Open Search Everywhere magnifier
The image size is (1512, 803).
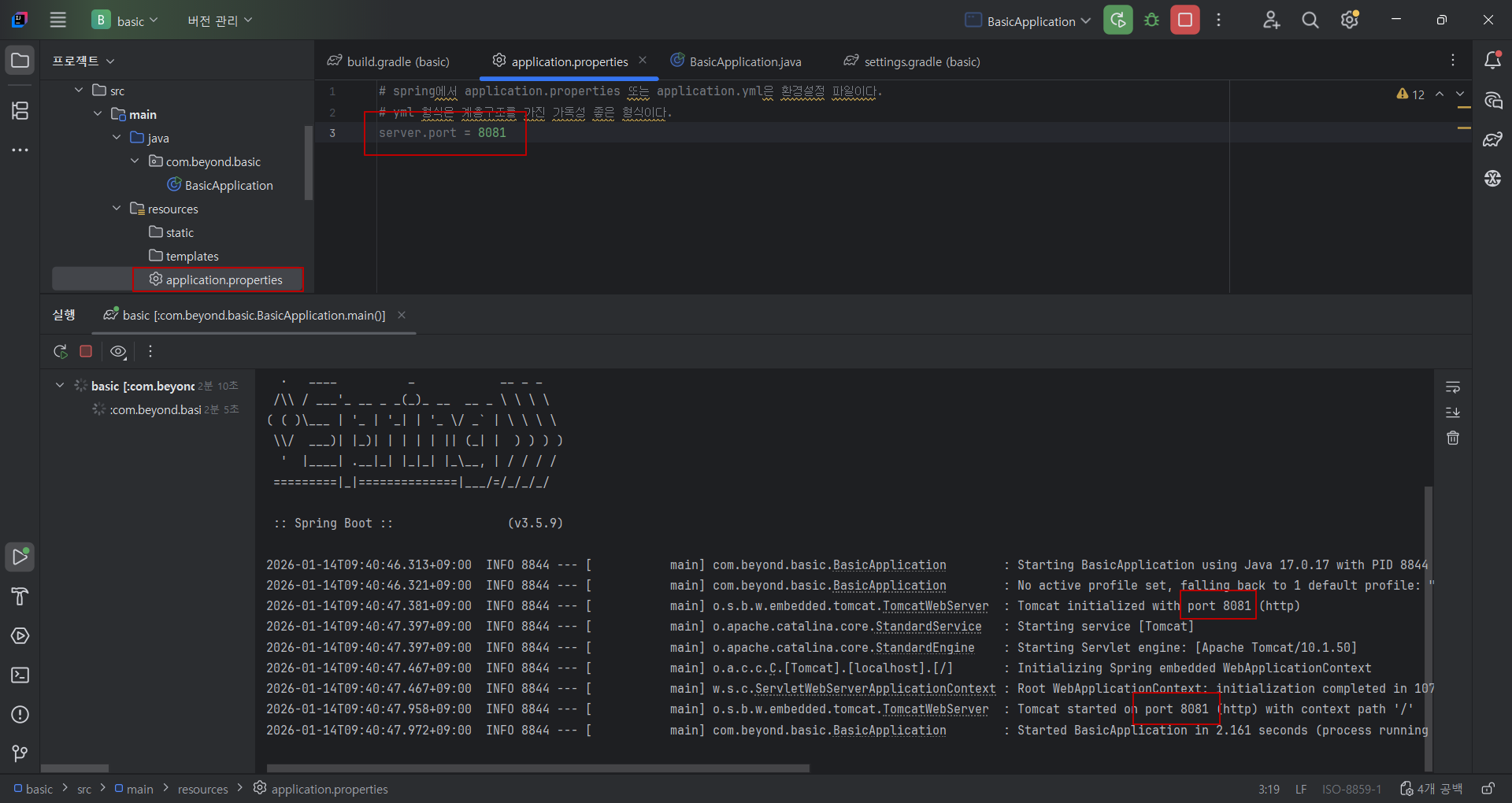tap(1310, 20)
